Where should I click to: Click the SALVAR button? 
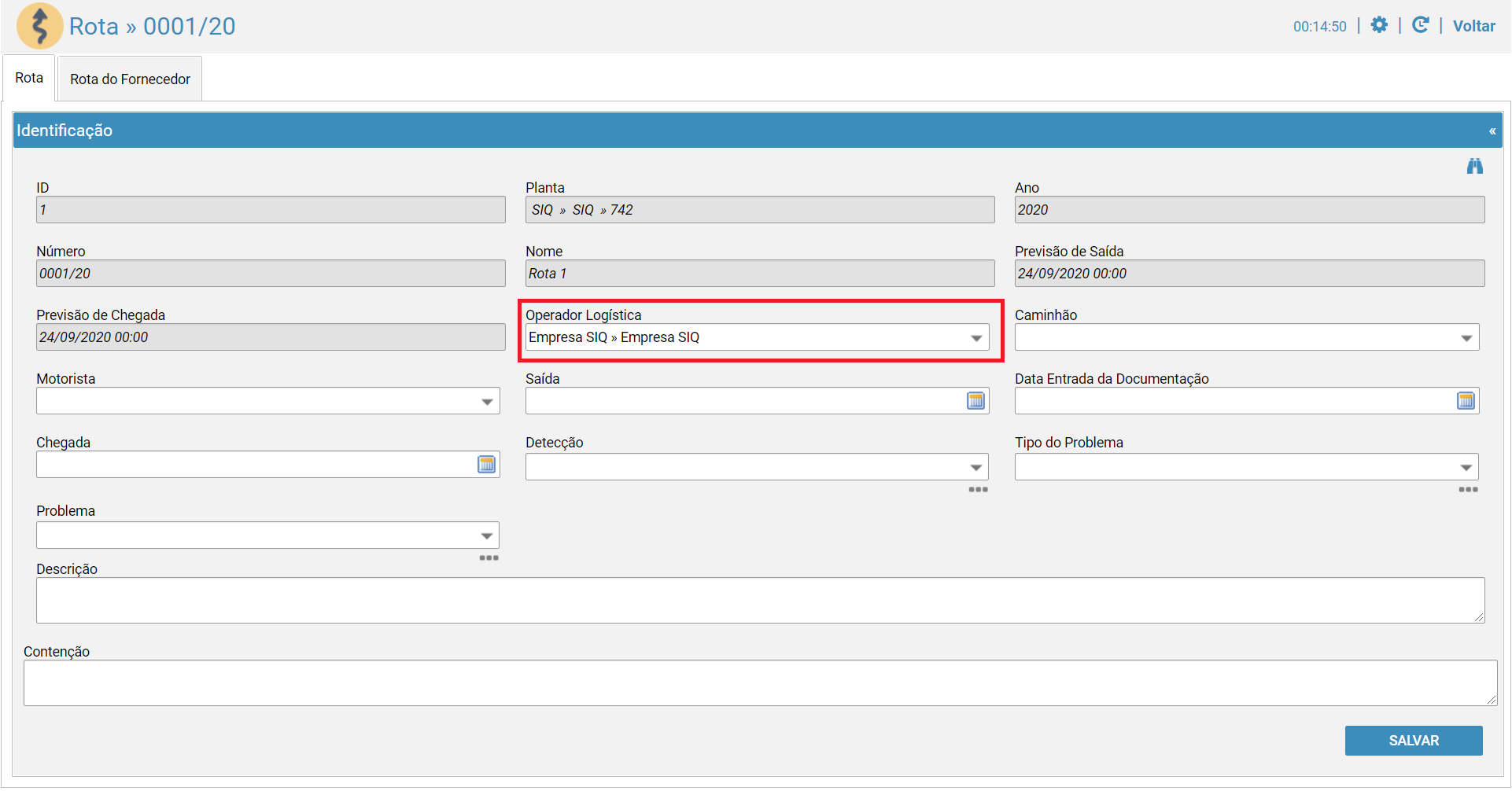(1414, 741)
